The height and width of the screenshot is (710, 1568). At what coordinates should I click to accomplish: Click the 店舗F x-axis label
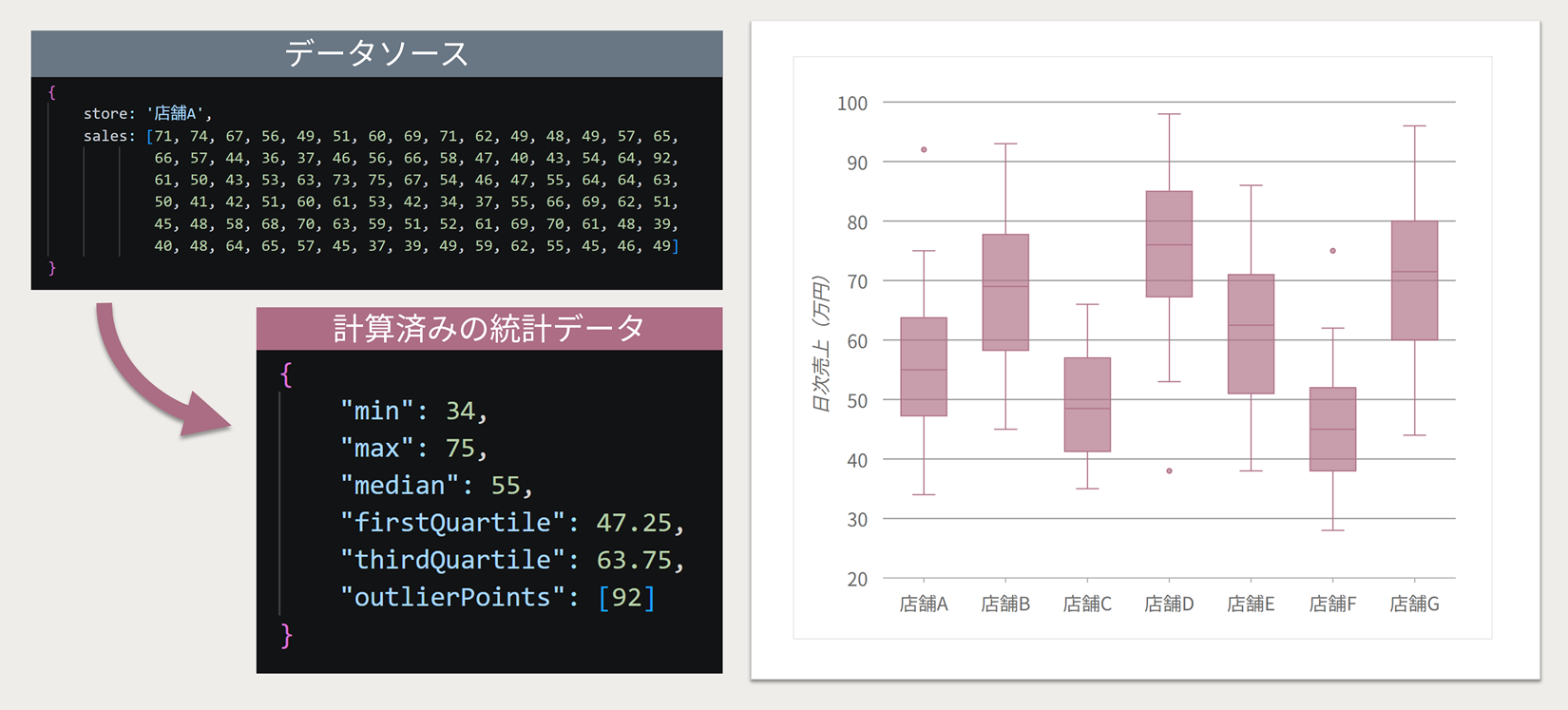[x=1332, y=604]
